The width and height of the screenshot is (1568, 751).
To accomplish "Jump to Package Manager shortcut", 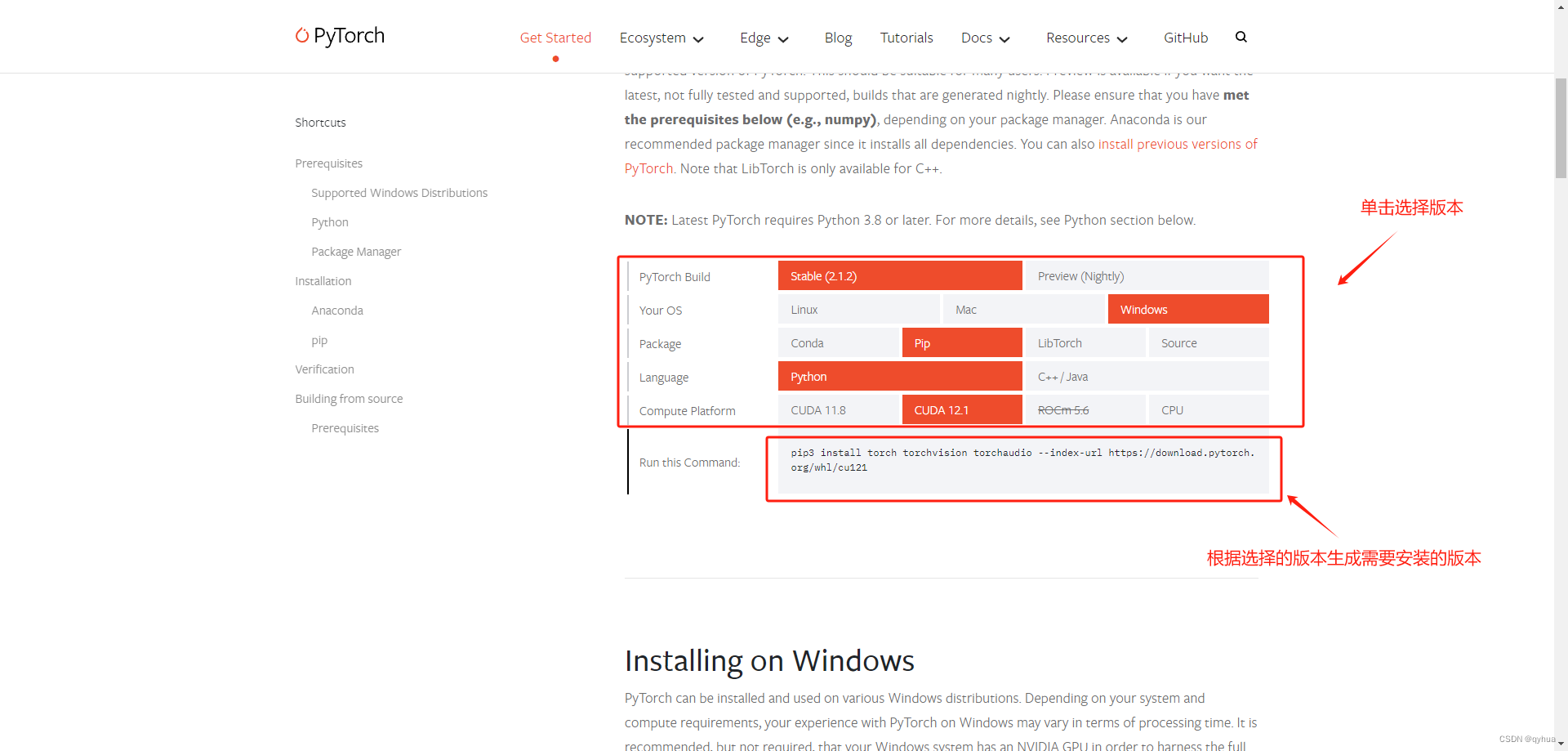I will click(x=356, y=252).
